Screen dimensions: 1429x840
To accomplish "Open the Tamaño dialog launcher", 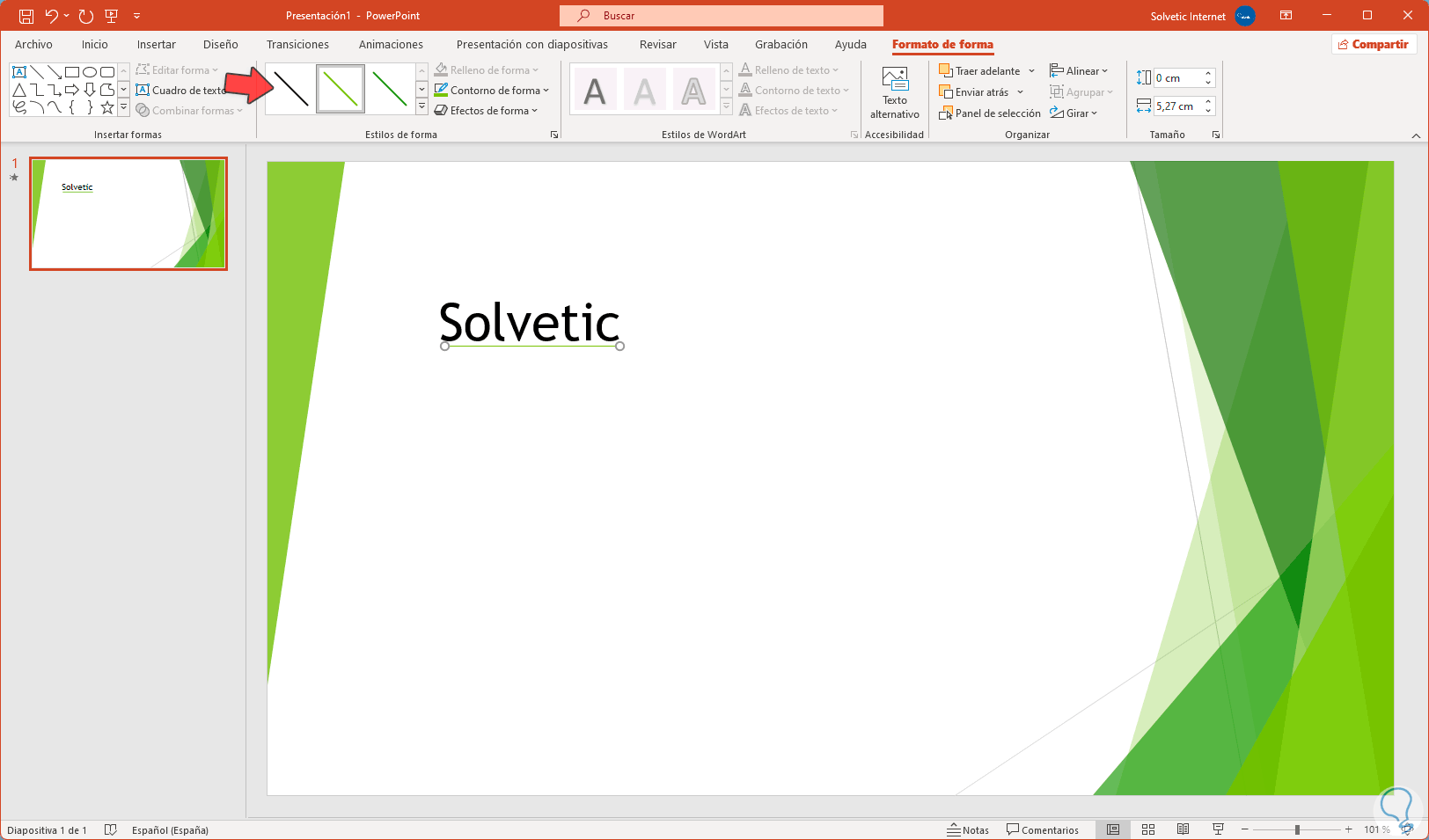I will (x=1216, y=135).
